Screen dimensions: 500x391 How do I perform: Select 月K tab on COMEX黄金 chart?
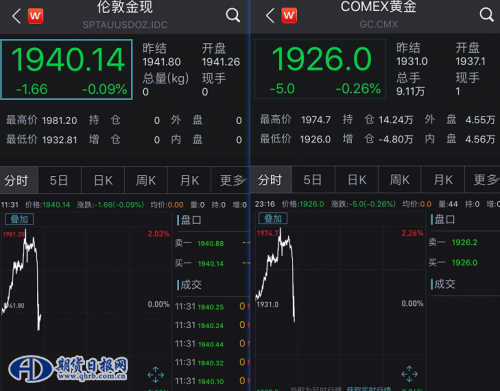[x=443, y=180]
